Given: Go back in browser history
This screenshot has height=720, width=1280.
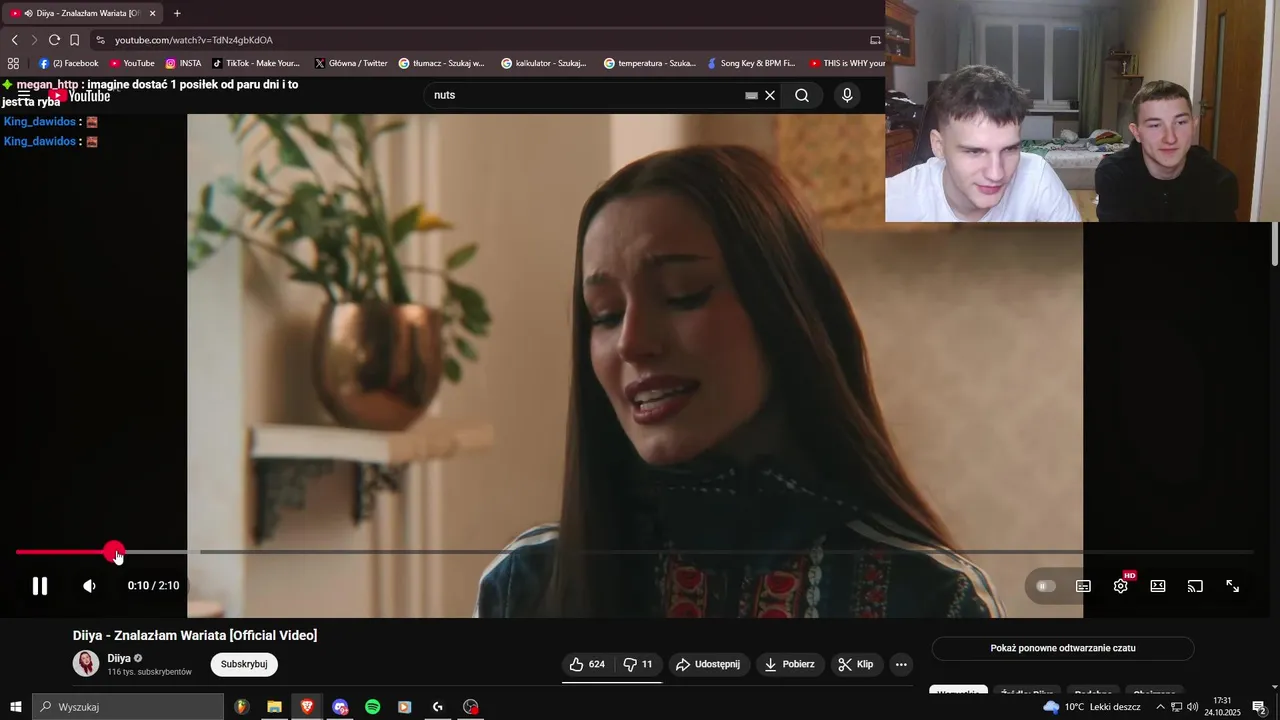Looking at the screenshot, I should (x=14, y=40).
